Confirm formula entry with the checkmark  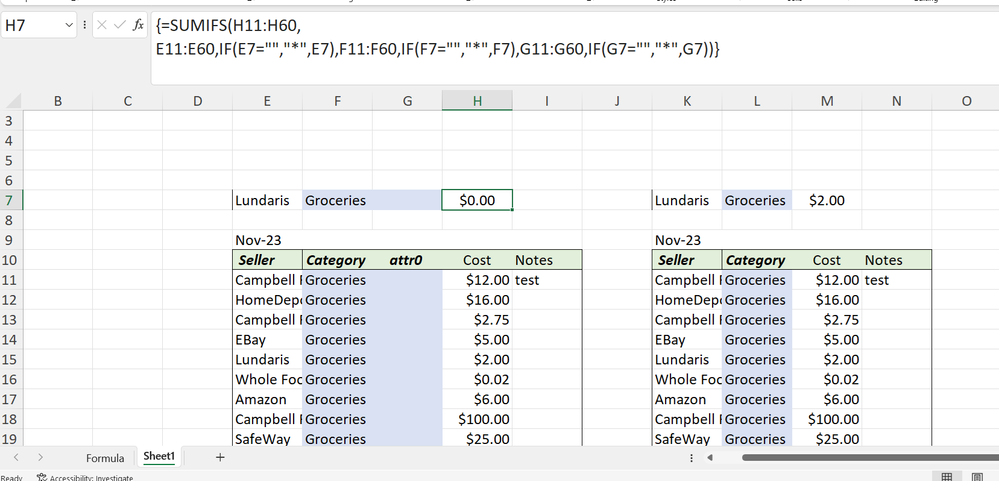(x=119, y=25)
